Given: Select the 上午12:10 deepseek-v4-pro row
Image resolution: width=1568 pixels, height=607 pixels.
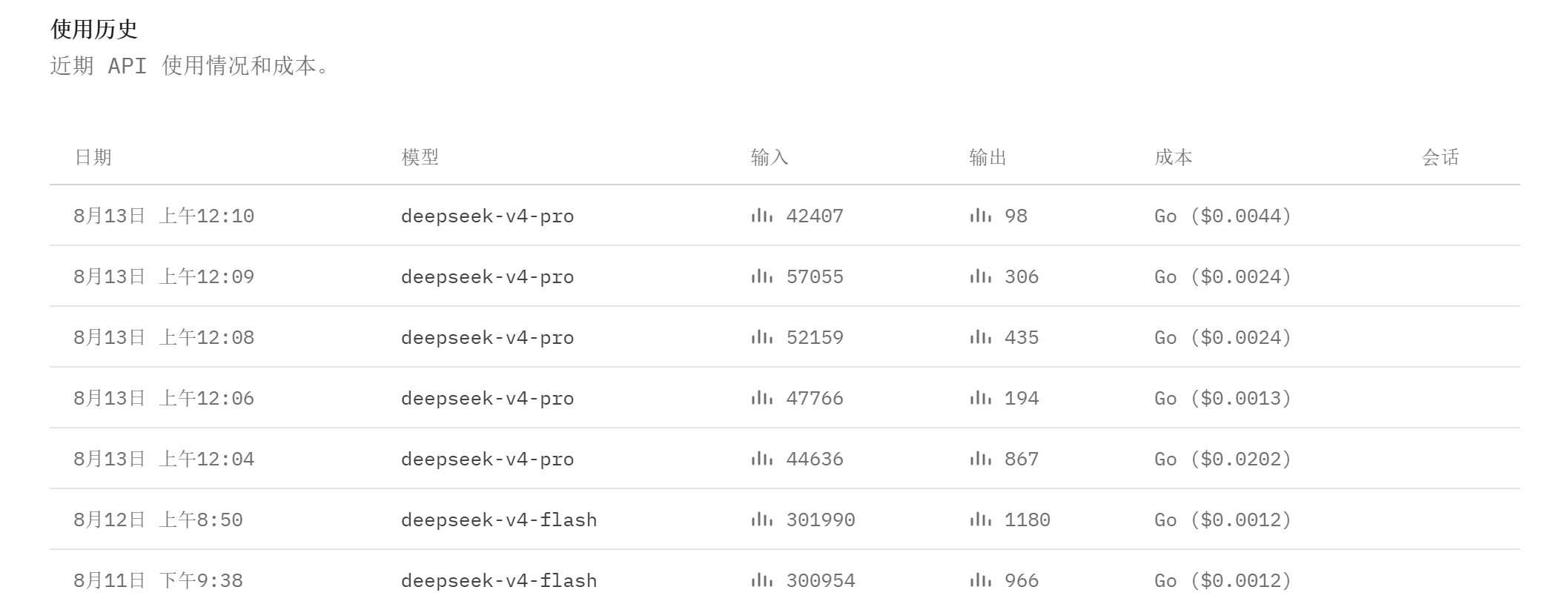Looking at the screenshot, I should (784, 216).
